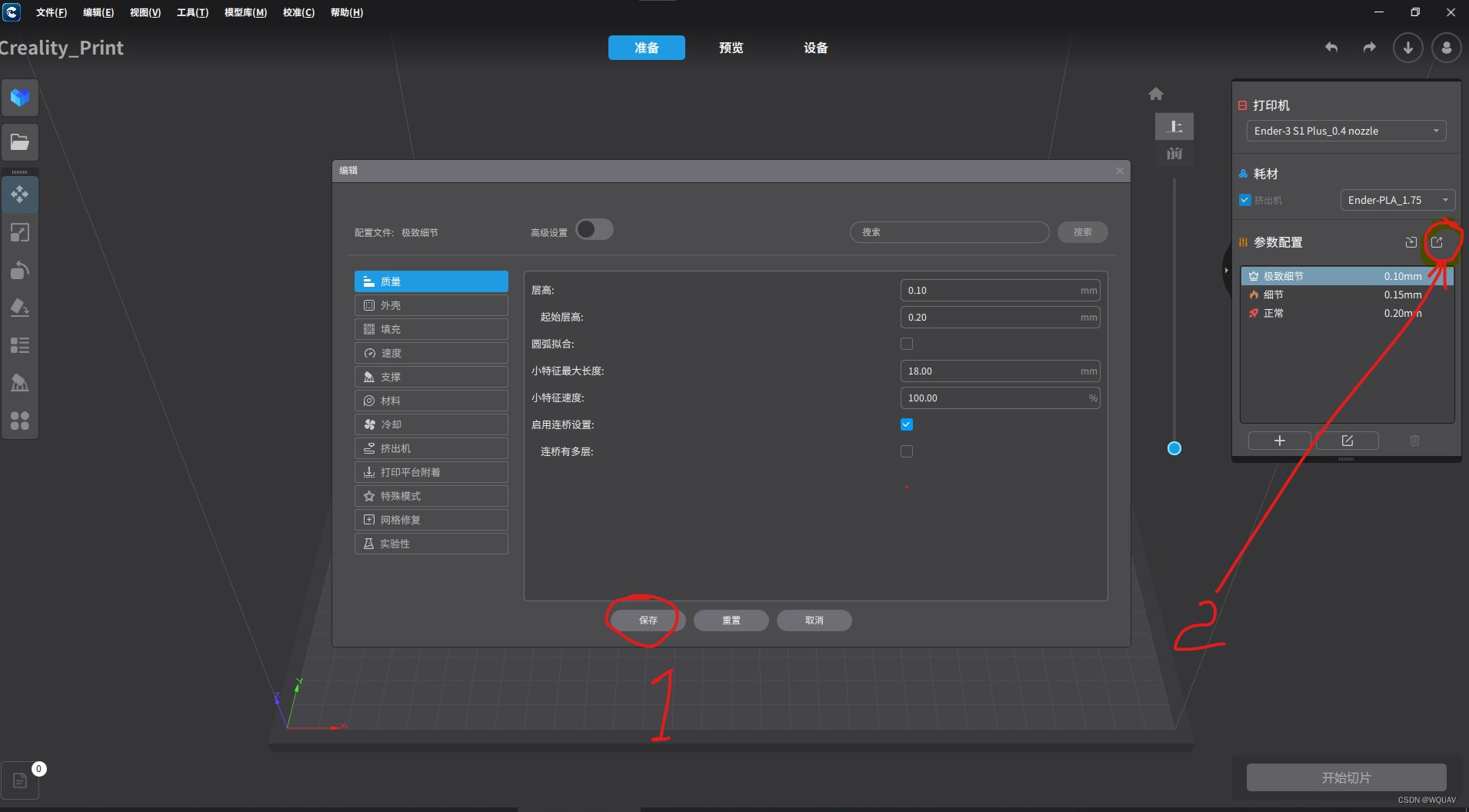Open the 编辑(E) menu
The height and width of the screenshot is (812, 1469).
click(x=98, y=12)
